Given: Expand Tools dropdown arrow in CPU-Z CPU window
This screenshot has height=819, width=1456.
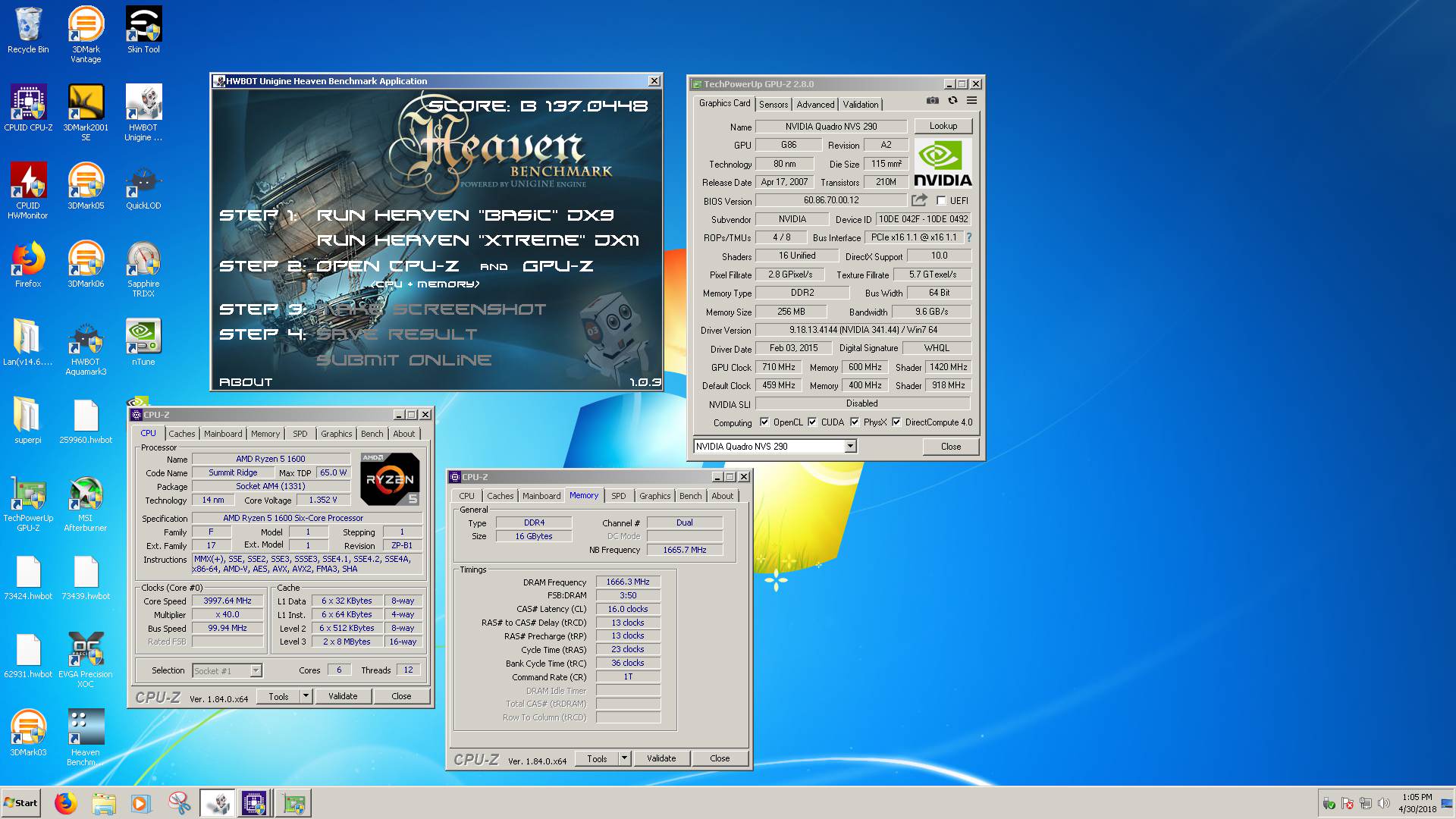Looking at the screenshot, I should point(306,696).
